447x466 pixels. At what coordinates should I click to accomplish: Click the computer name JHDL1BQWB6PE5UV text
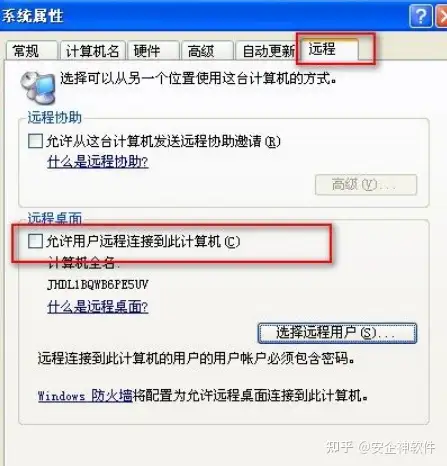click(98, 285)
